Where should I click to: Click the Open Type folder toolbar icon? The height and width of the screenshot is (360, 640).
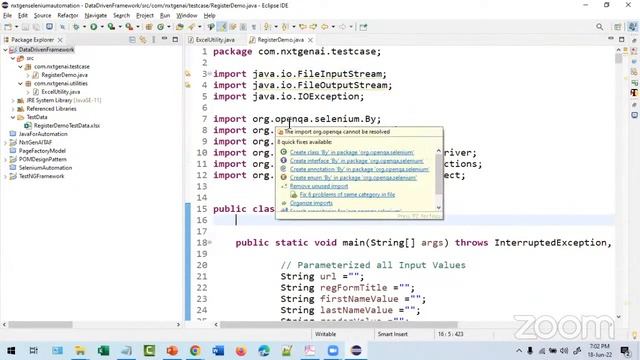[x=180, y=27]
